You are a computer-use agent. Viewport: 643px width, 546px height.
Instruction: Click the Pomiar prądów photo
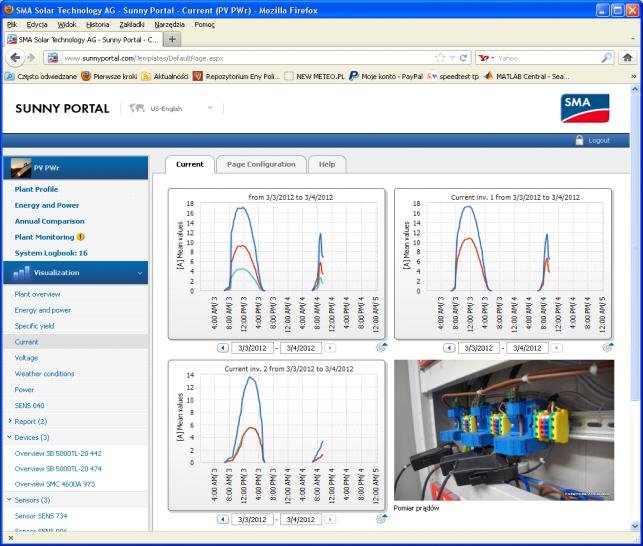504,430
